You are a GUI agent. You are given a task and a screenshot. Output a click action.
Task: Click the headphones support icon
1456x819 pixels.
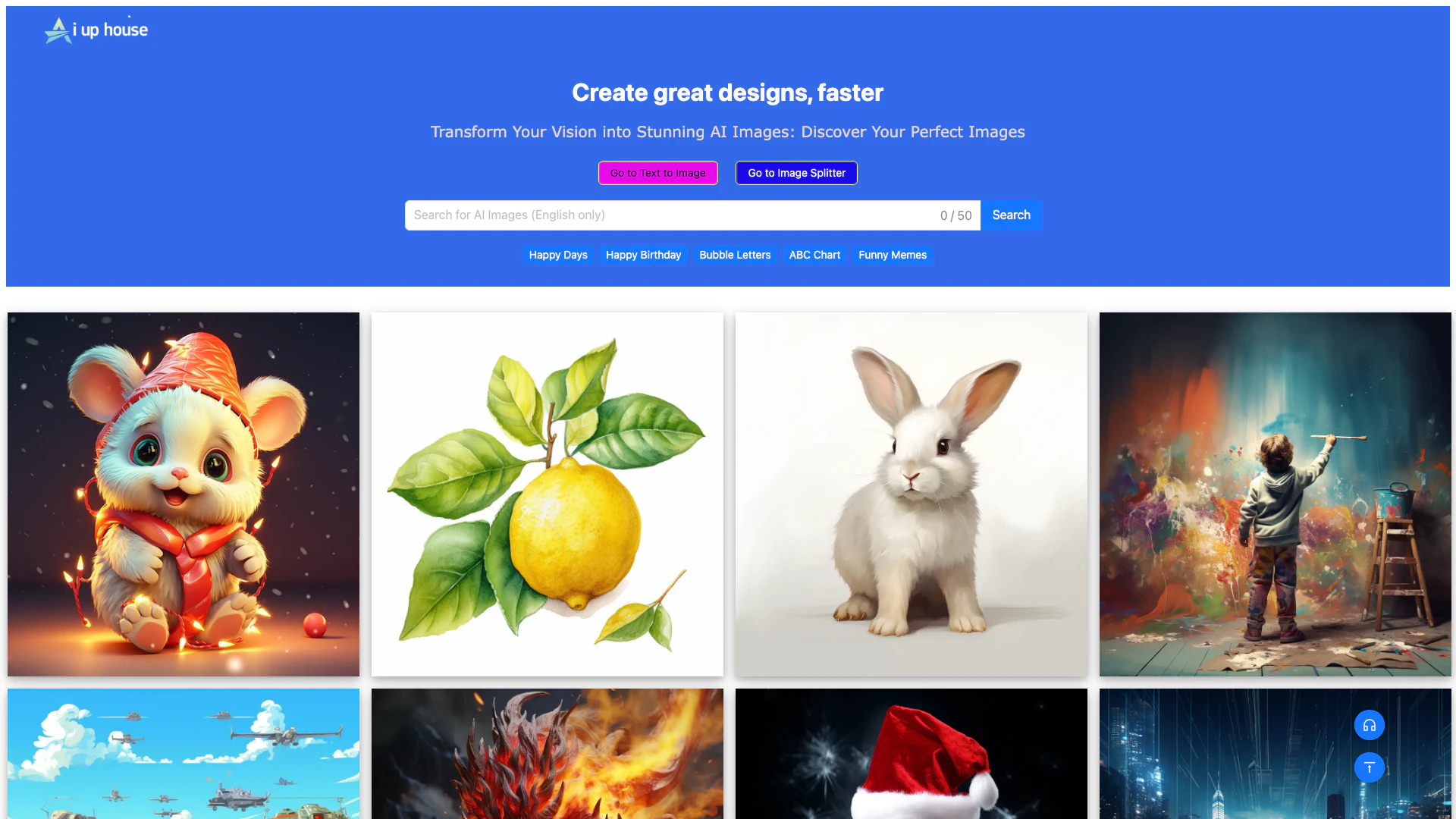1369,725
